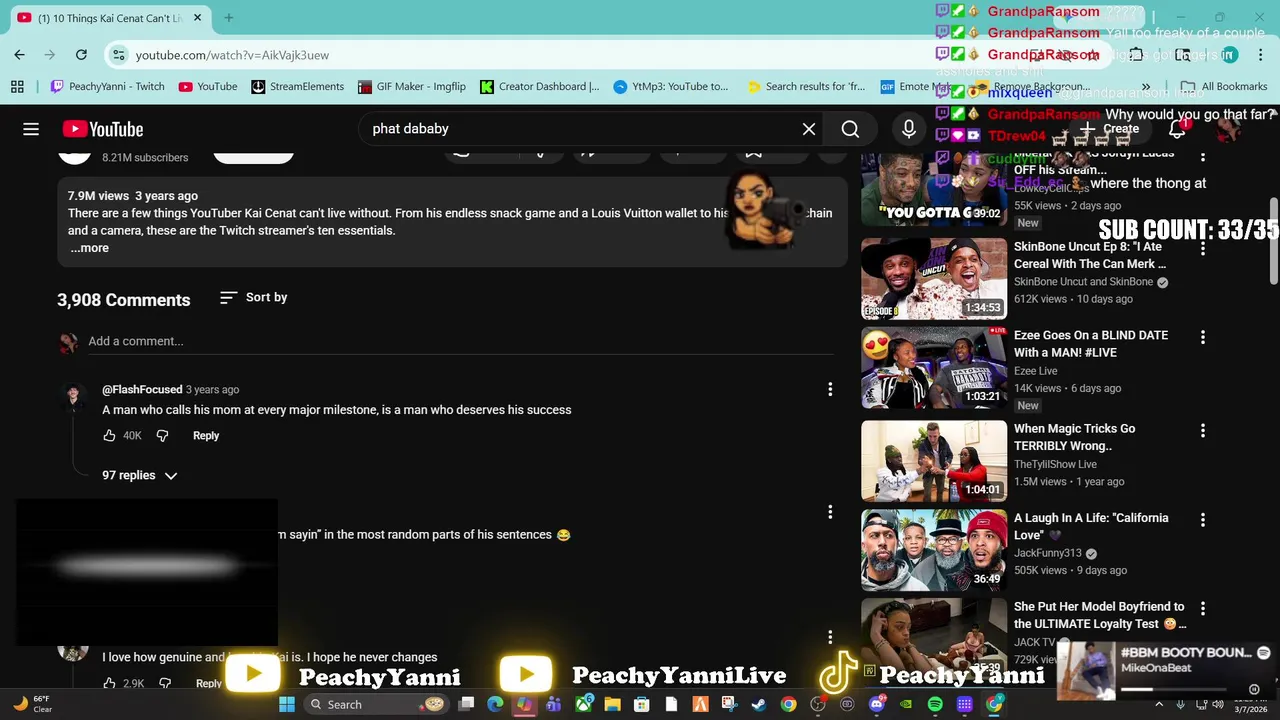Image resolution: width=1280 pixels, height=720 pixels.
Task: Visit JackFunny313 channel name
Action: coord(1048,553)
